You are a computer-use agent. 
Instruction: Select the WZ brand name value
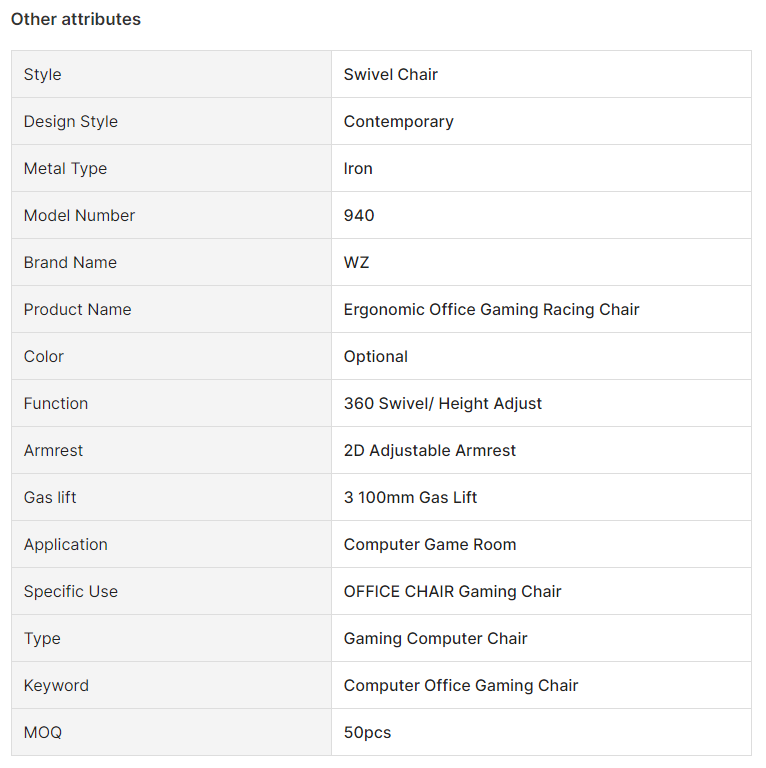tap(356, 263)
